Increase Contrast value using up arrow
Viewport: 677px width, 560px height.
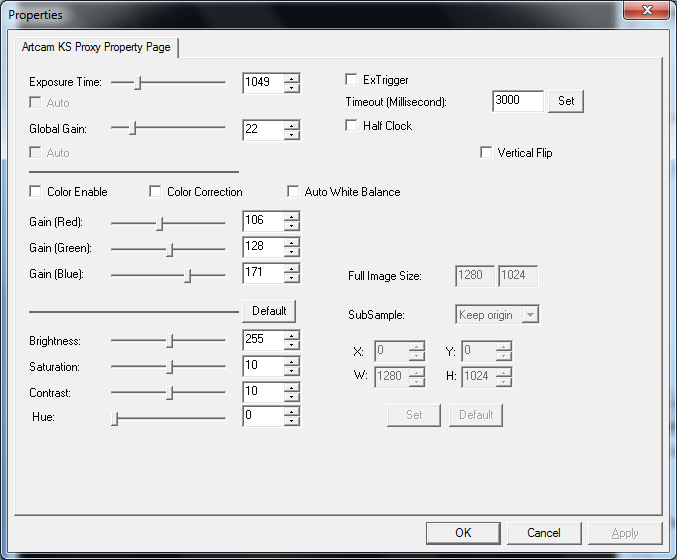tap(292, 388)
